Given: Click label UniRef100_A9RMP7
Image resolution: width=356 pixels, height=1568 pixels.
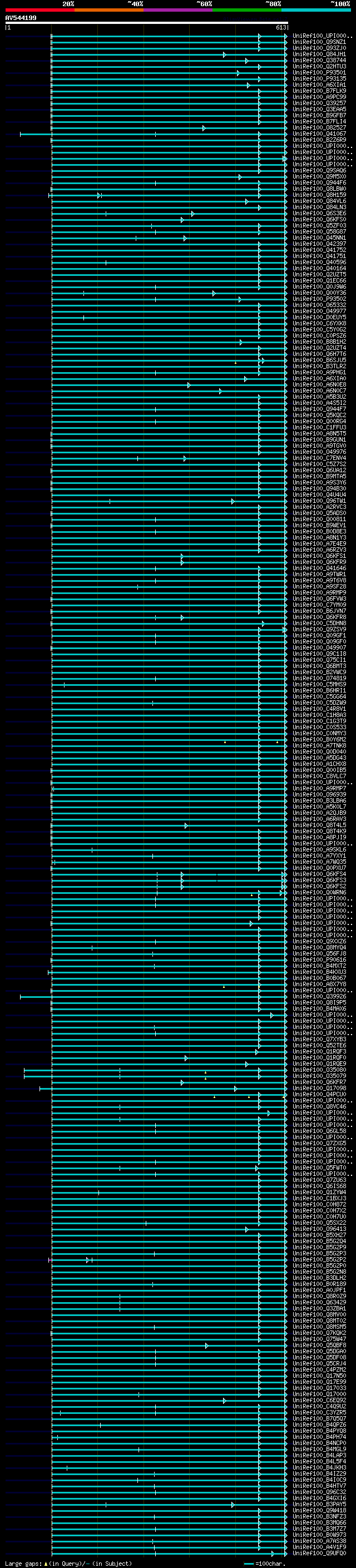Looking at the screenshot, I should (319, 788).
